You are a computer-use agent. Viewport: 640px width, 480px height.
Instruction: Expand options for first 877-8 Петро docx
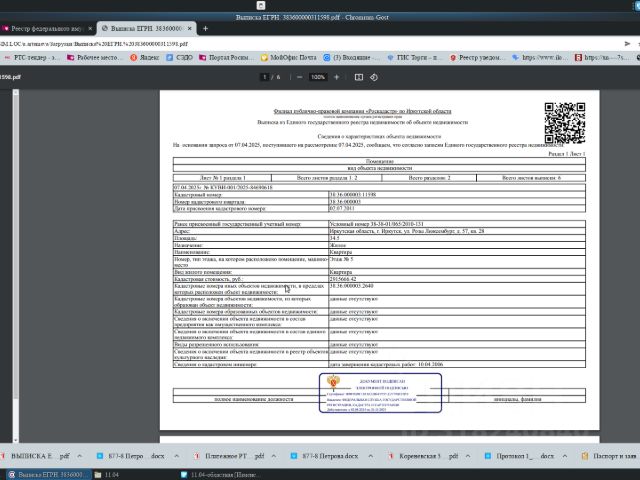tap(176, 456)
